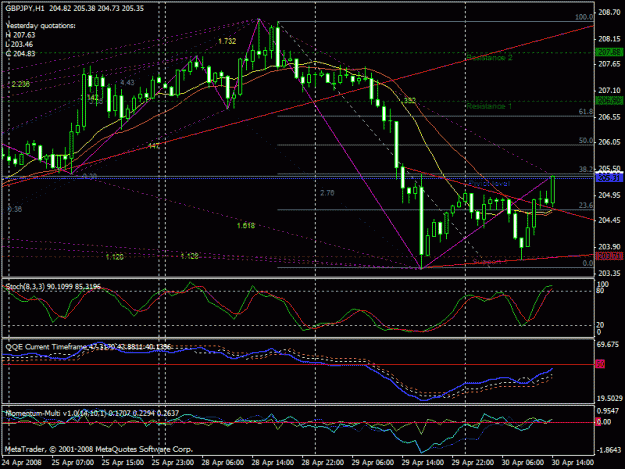625x469 pixels.
Task: Click 0.9547 on the Momentum scale
Action: [609, 411]
